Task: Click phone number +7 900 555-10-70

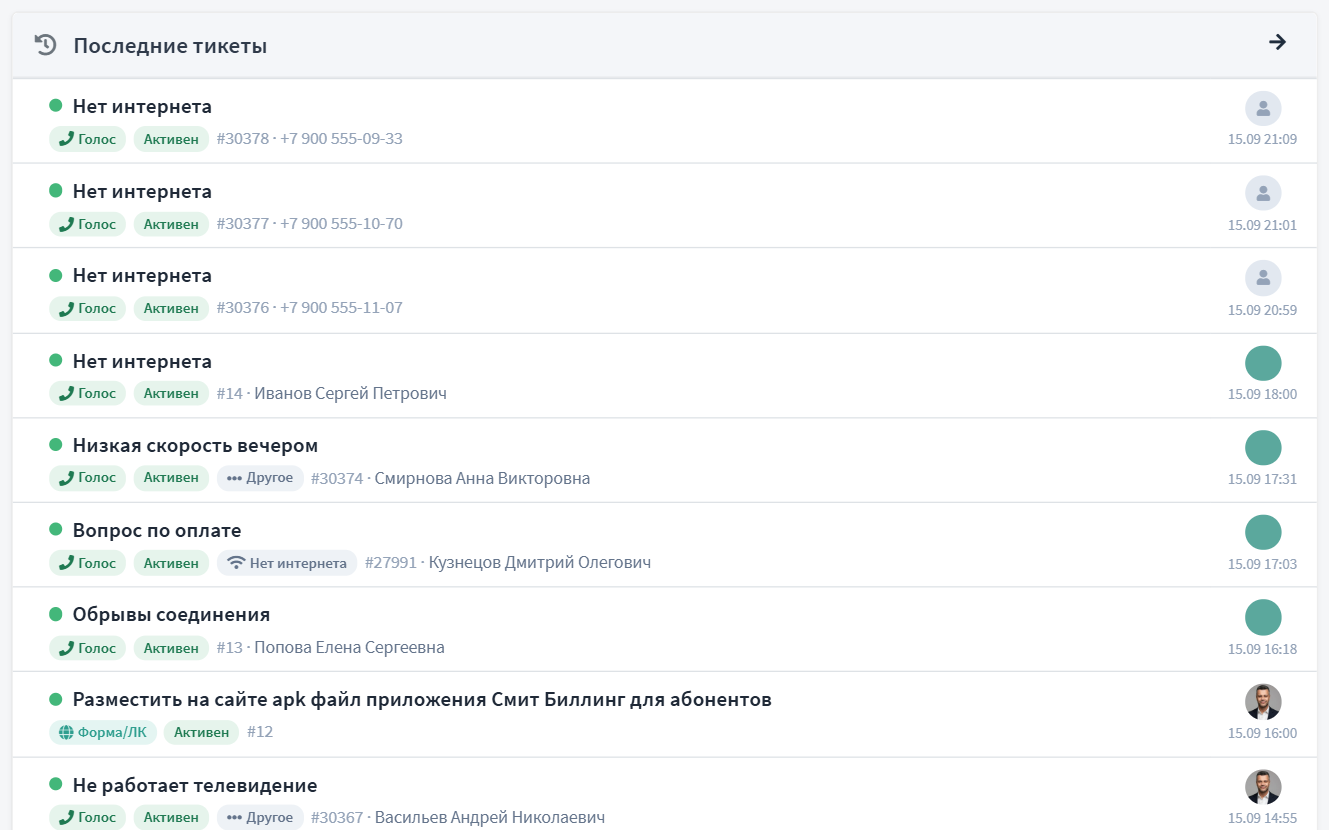Action: [x=341, y=224]
